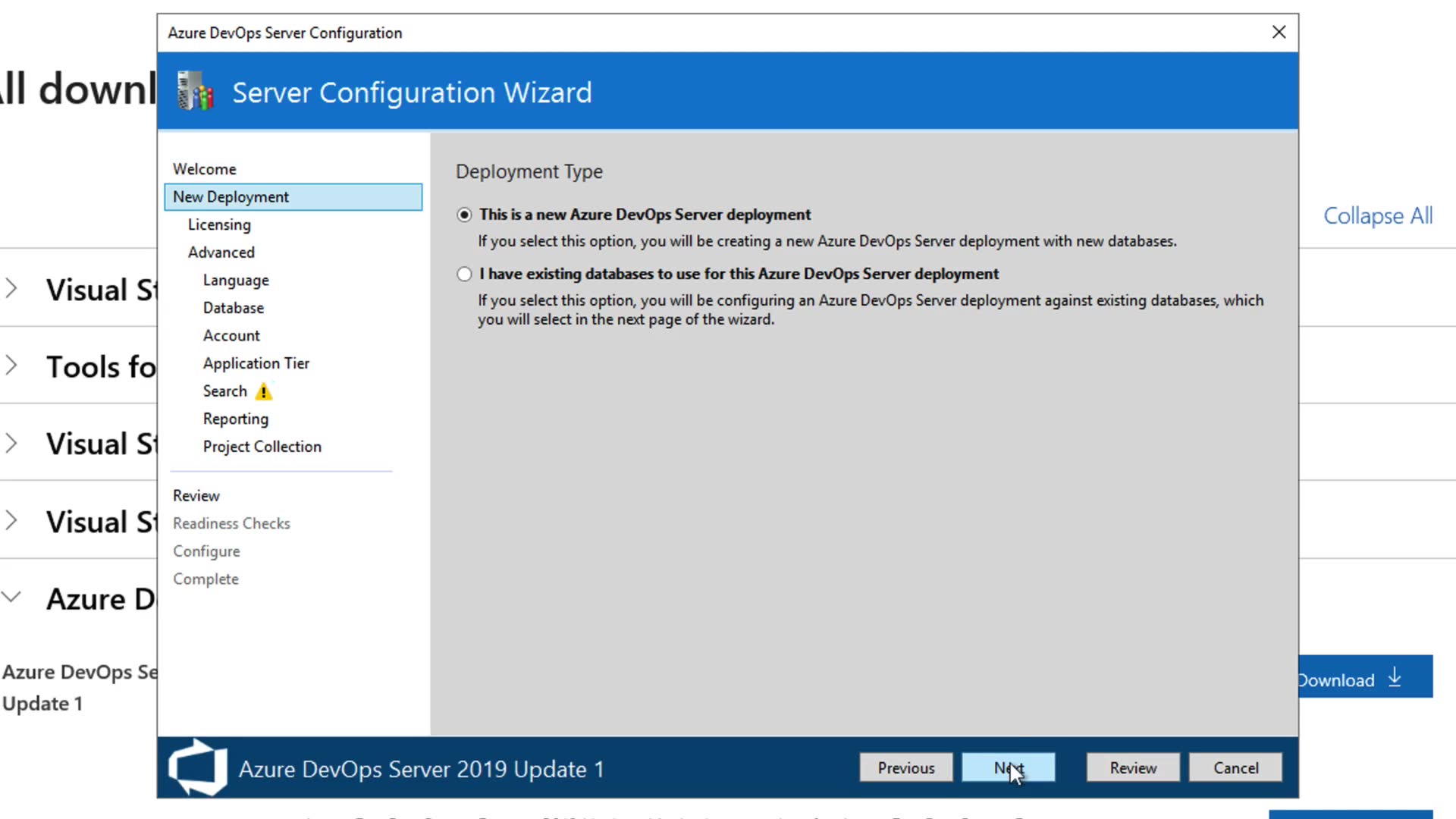Select the Application Tier step
This screenshot has height=819, width=1456.
(x=256, y=363)
